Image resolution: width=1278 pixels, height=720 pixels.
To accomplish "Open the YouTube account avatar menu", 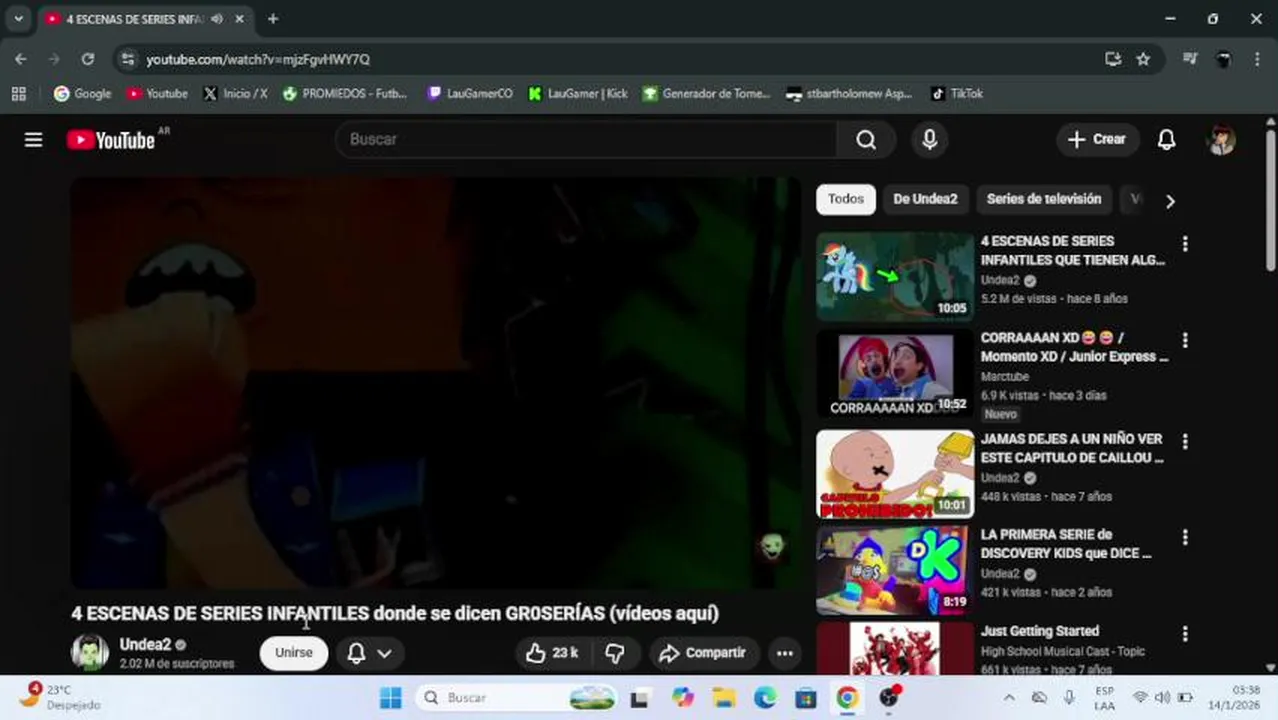I will [x=1221, y=140].
